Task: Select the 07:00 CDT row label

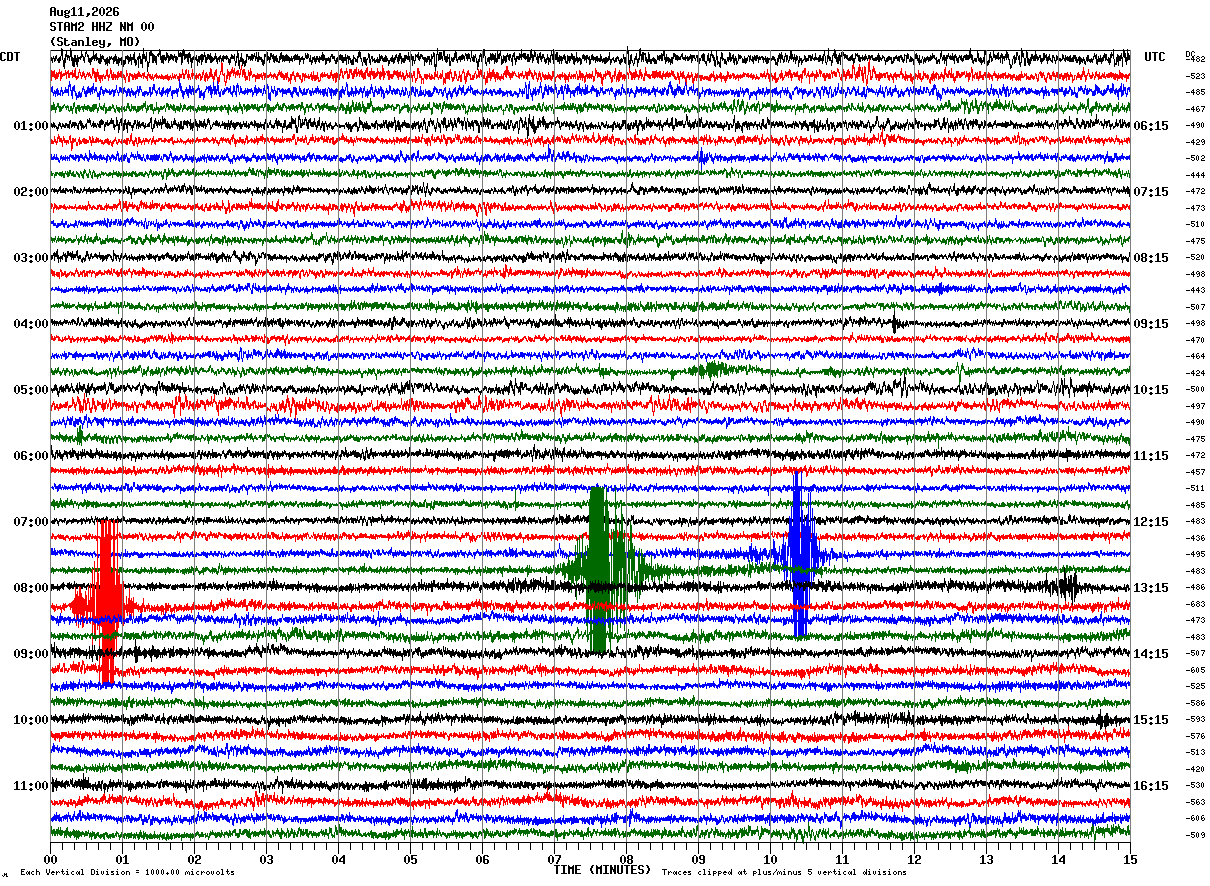Action: (x=31, y=522)
